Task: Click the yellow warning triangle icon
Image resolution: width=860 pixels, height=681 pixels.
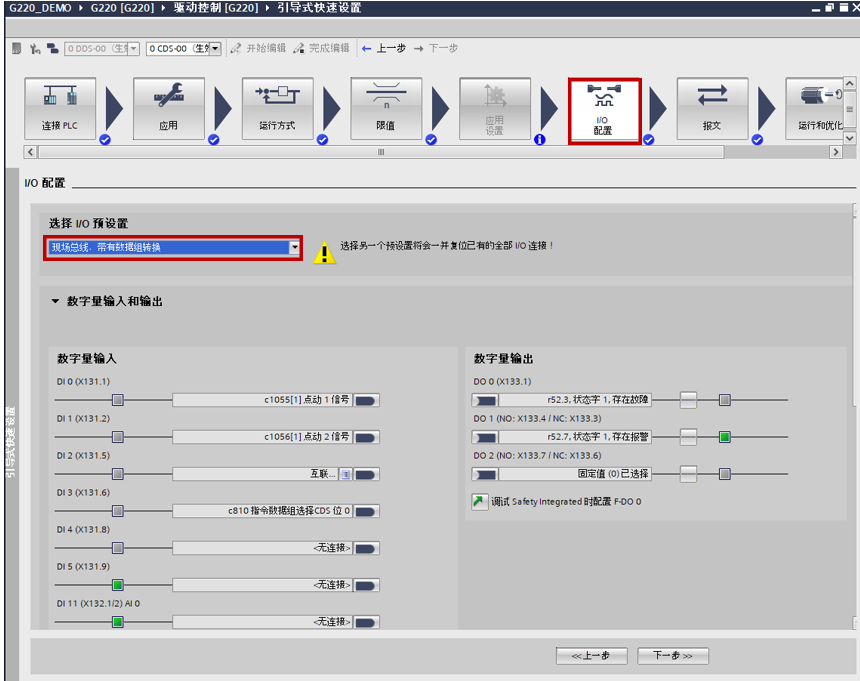Action: click(x=324, y=251)
